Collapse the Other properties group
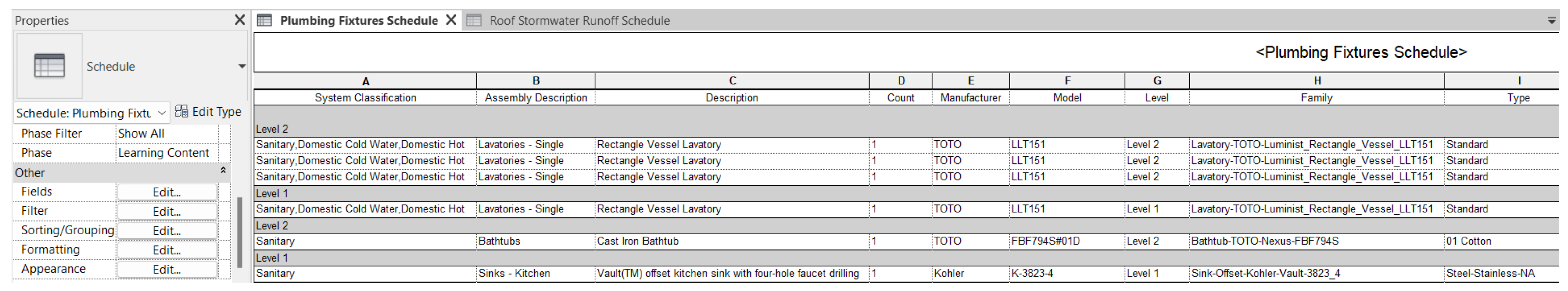 click(223, 171)
